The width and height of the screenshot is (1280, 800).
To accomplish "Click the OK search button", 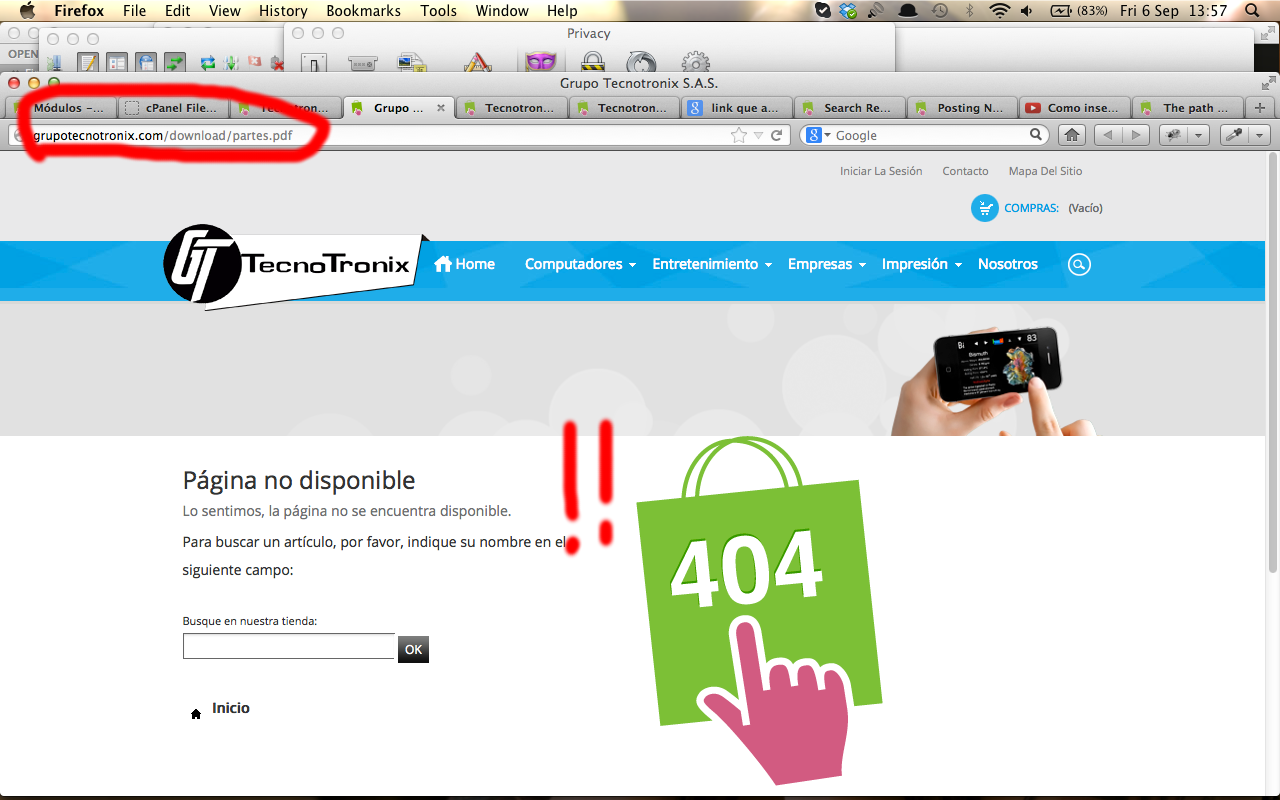I will [413, 649].
